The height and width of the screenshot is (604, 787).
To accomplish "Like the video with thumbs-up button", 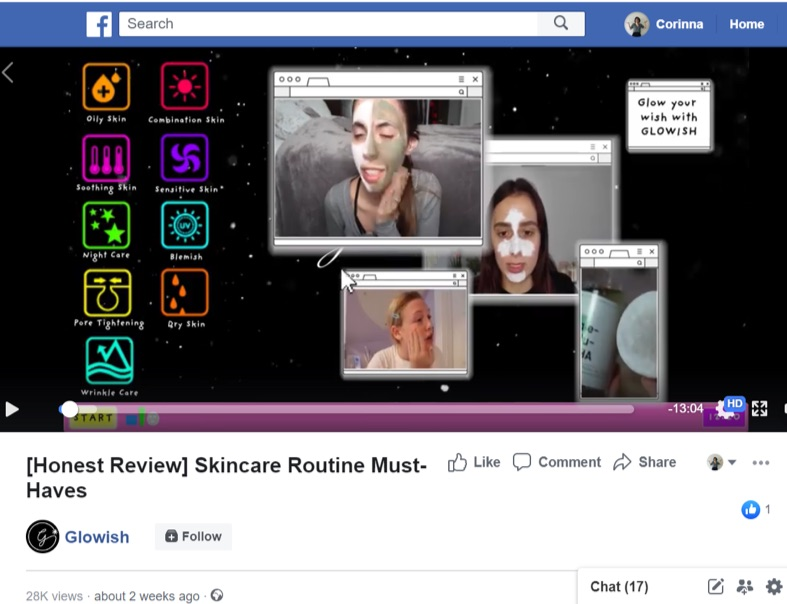I will point(474,462).
